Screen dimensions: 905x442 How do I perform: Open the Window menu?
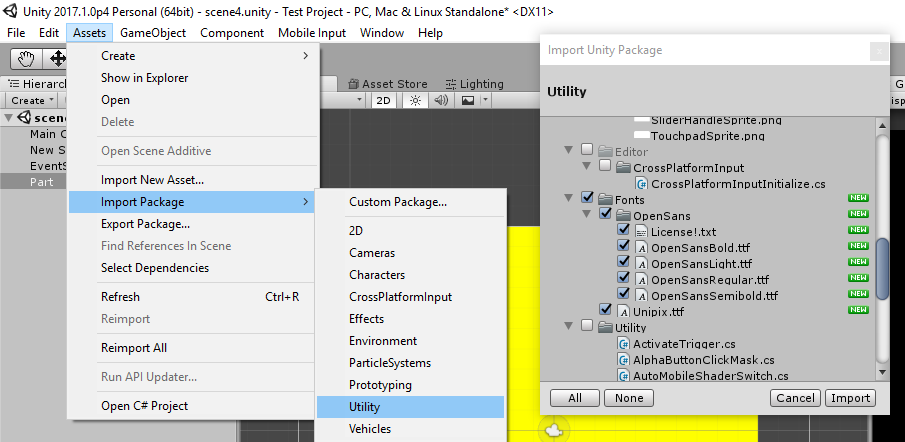click(x=382, y=33)
